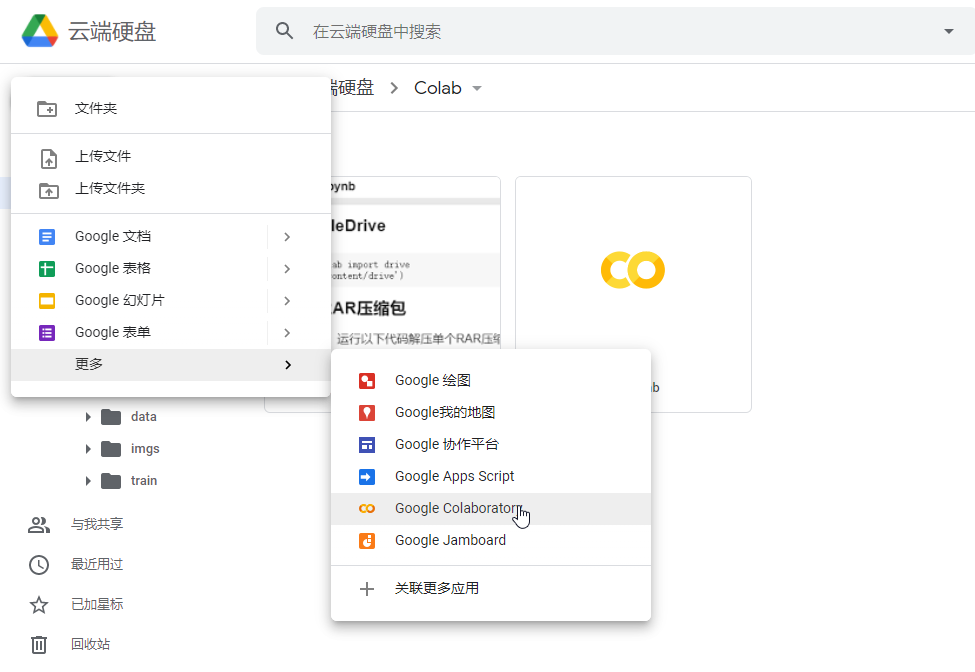Expand the train folder tree arrow
Viewport: 975px width, 672px height.
click(88, 481)
